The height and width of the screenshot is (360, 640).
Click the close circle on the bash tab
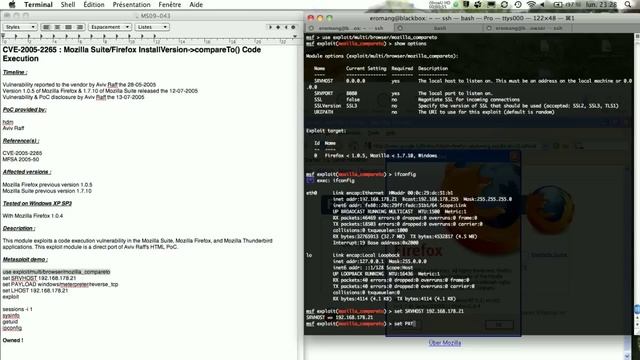pyautogui.click(x=400, y=28)
